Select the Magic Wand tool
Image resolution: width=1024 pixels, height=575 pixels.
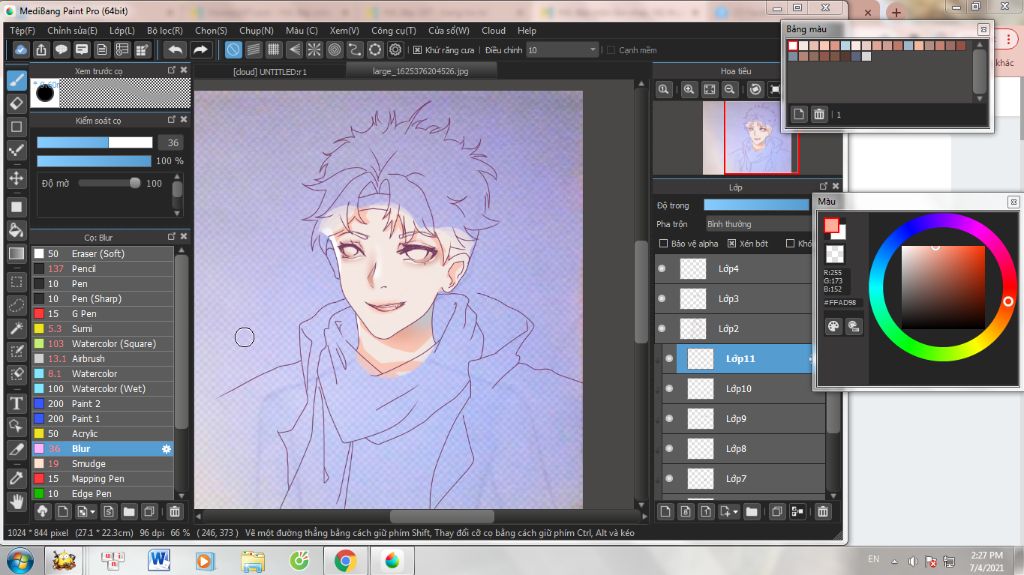tap(16, 328)
